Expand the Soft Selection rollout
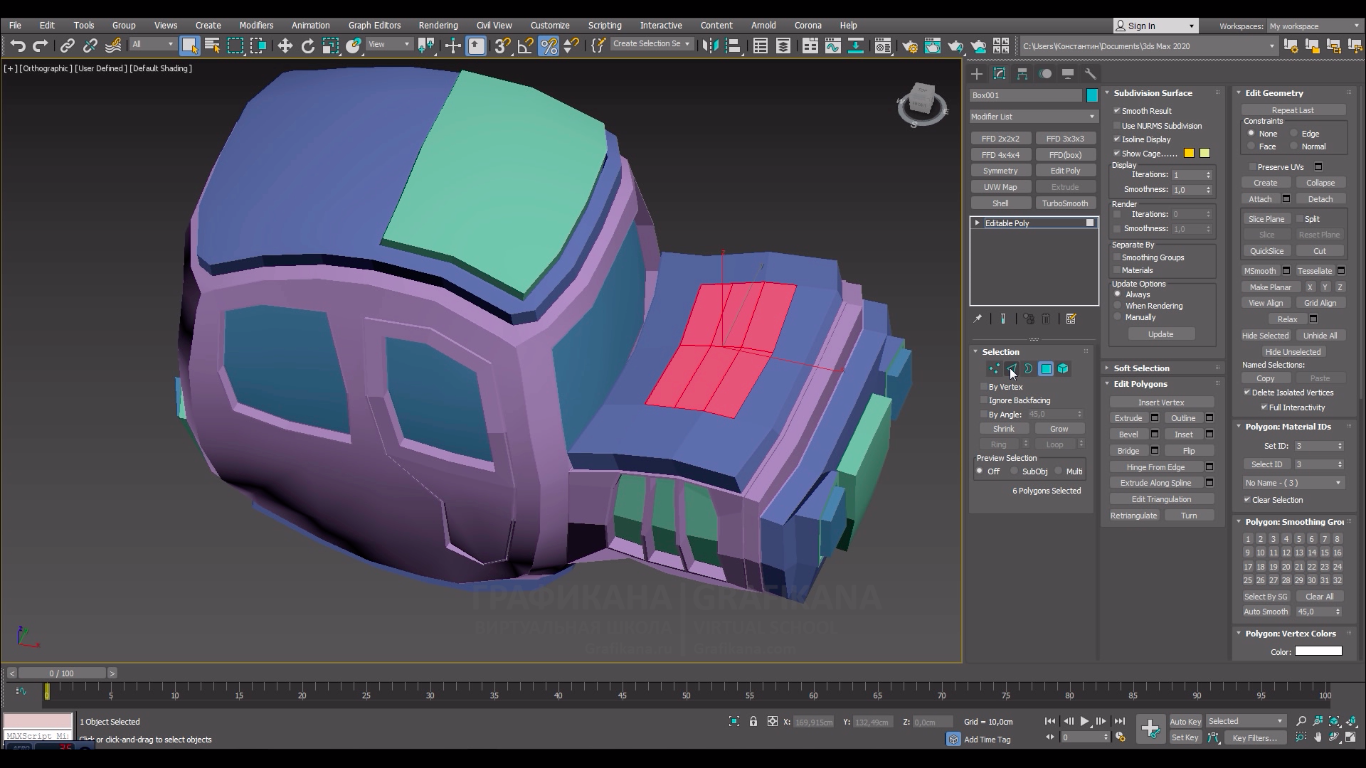 pyautogui.click(x=1141, y=368)
